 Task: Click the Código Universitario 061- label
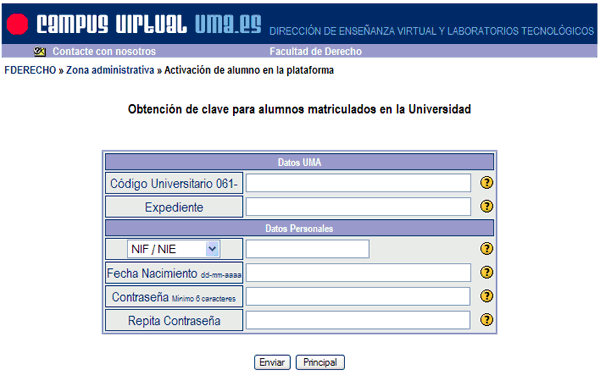pos(174,183)
